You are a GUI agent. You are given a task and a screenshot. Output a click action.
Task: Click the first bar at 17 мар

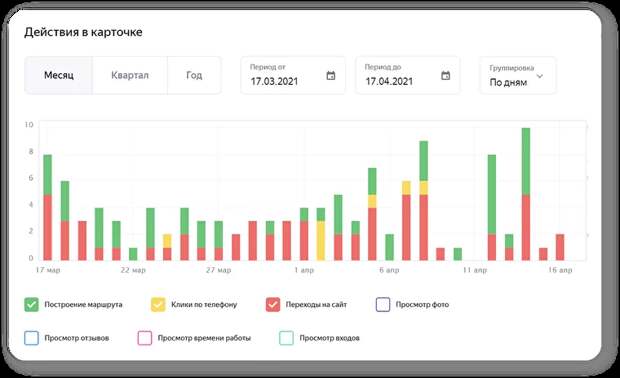tap(47, 207)
